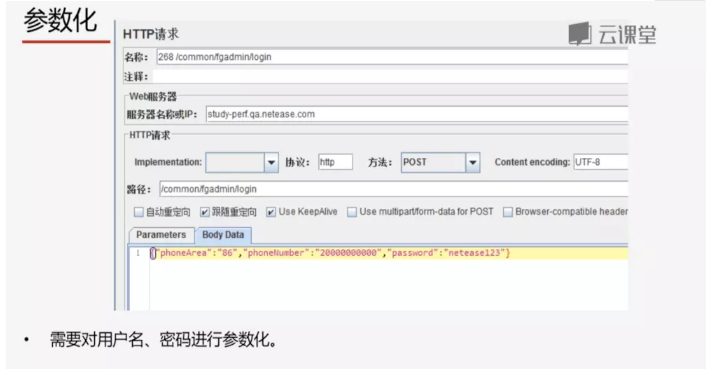The height and width of the screenshot is (369, 709).
Task: Select the Body Data tab
Action: pos(223,235)
